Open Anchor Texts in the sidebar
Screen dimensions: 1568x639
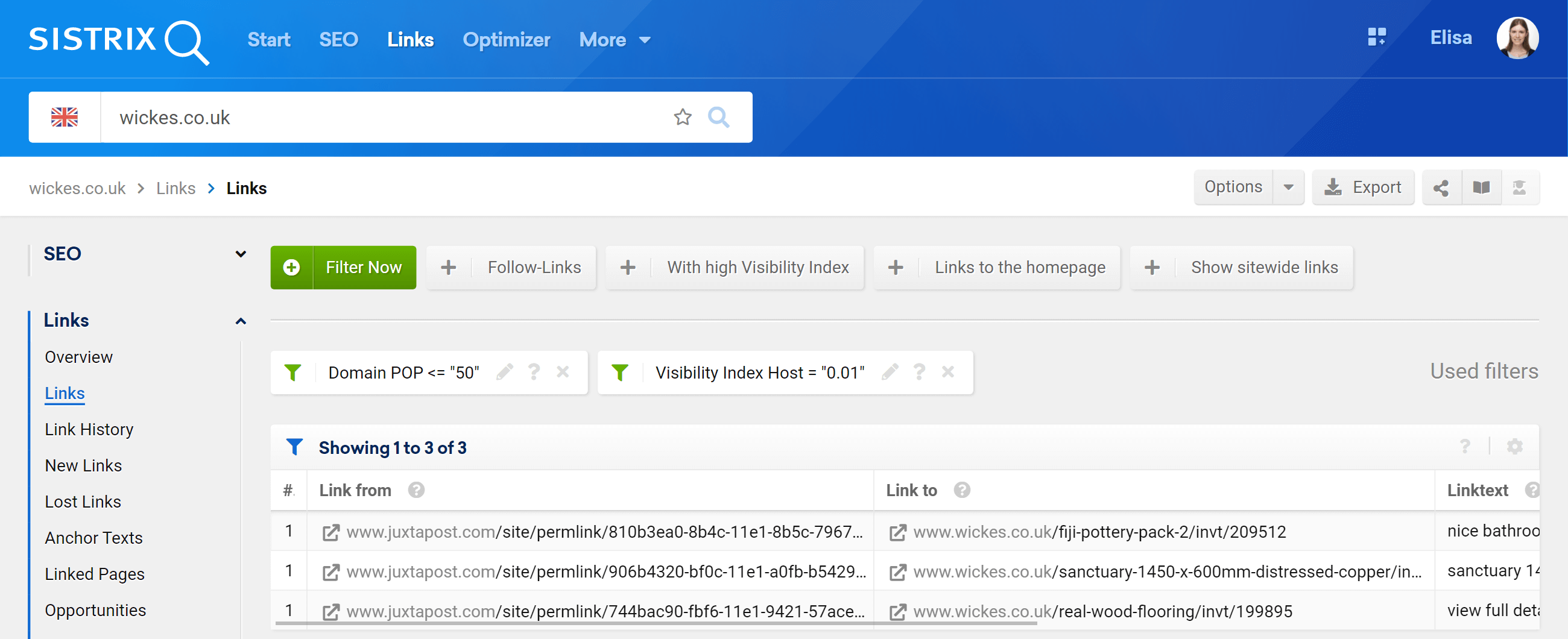(93, 538)
